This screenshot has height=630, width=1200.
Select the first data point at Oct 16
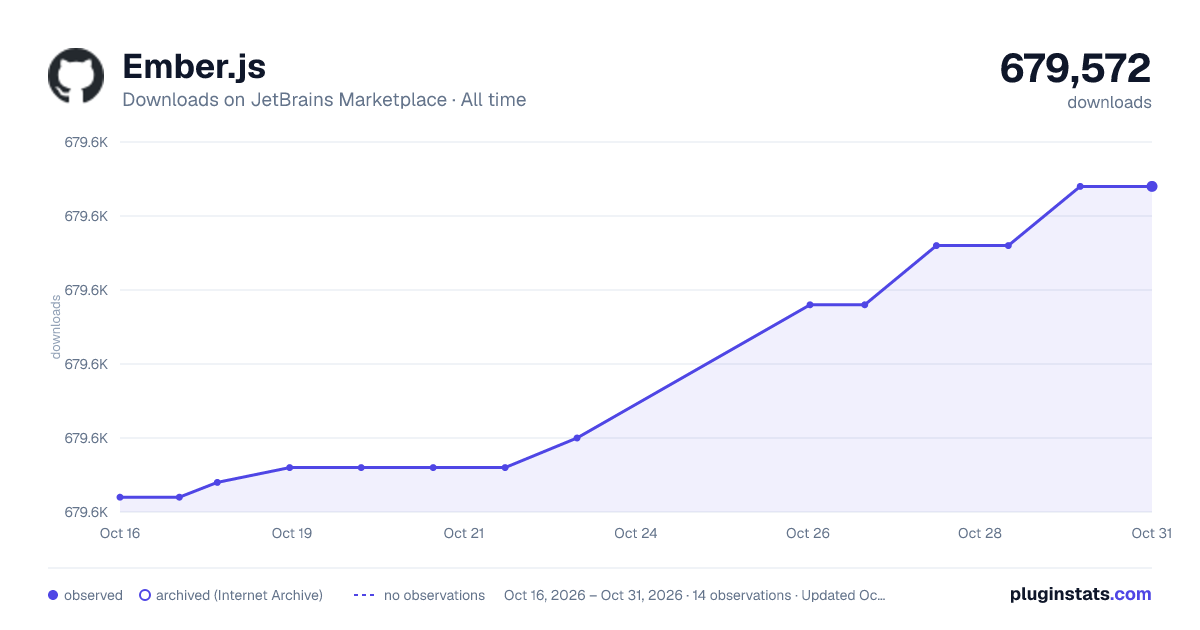tap(120, 497)
